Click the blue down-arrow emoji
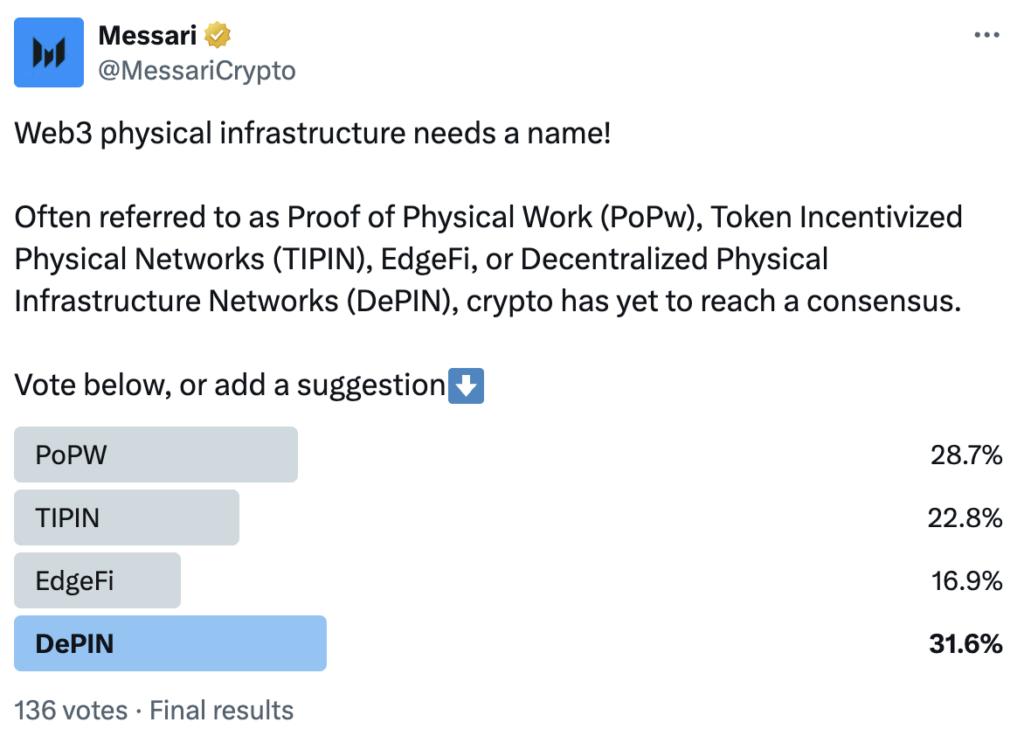 466,386
